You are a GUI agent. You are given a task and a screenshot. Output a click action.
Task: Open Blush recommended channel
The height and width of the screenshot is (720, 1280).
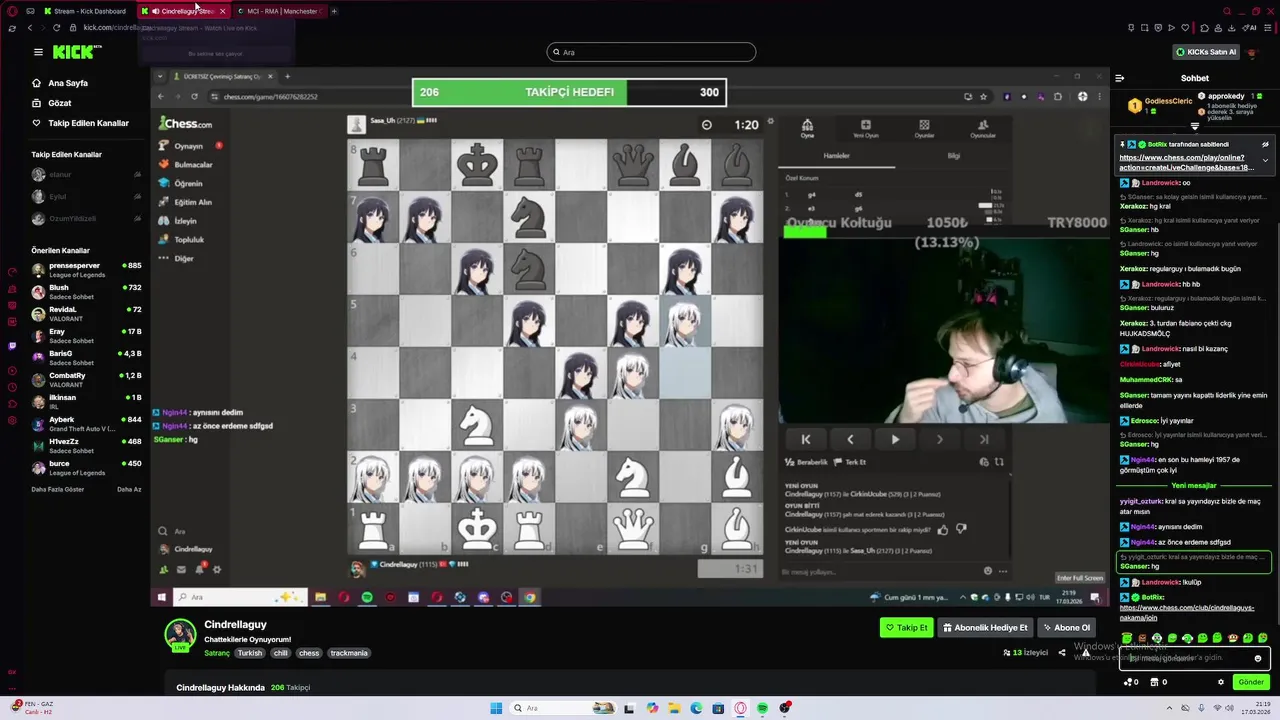click(x=88, y=291)
